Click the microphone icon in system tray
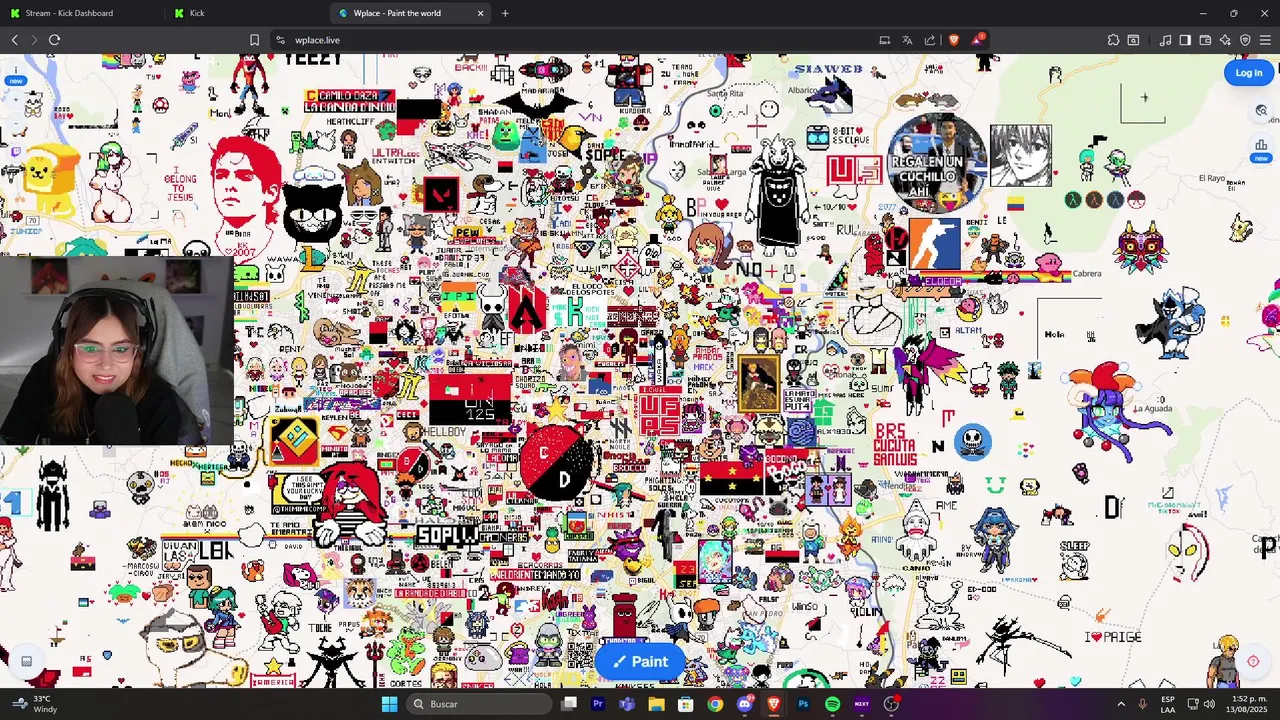The height and width of the screenshot is (720, 1280). (x=1142, y=704)
